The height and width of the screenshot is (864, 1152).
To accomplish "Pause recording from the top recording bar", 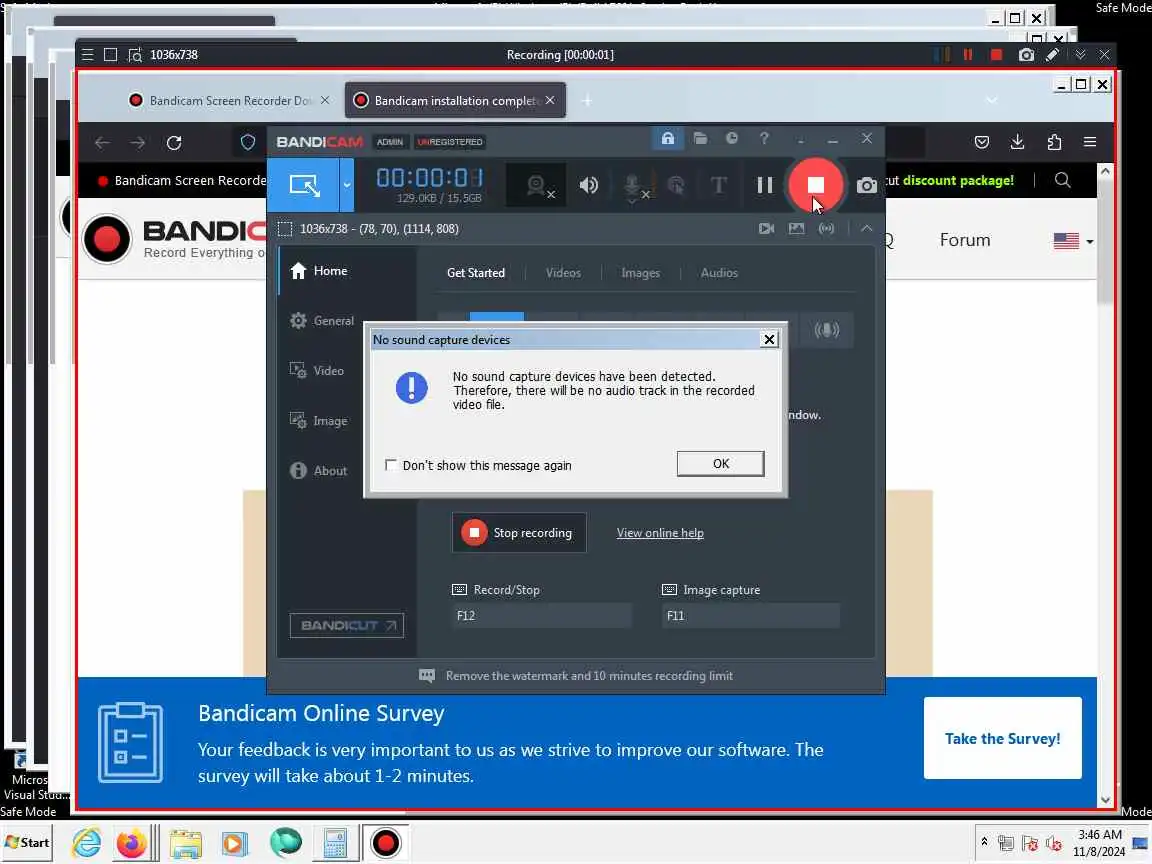I will 968,55.
